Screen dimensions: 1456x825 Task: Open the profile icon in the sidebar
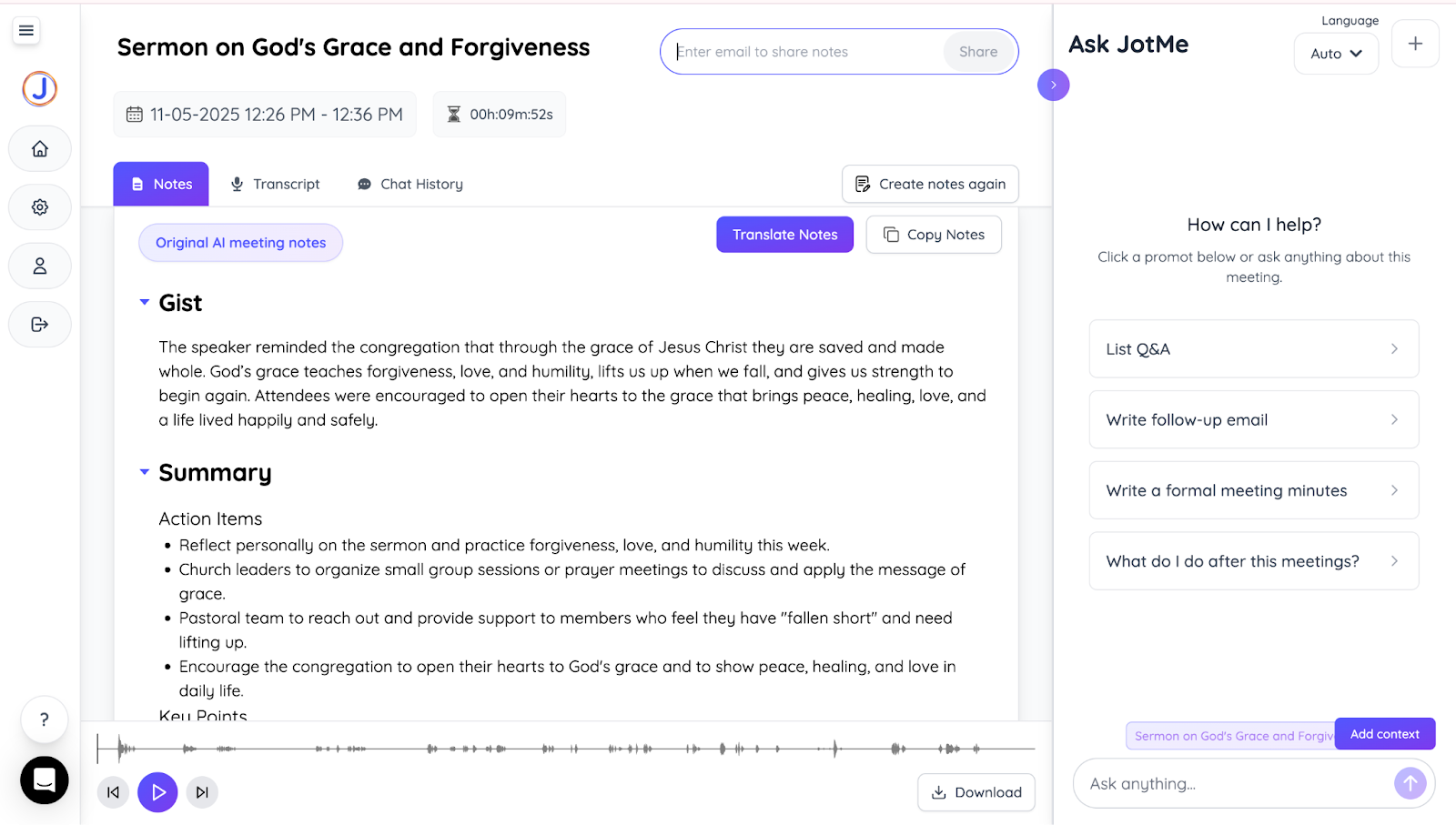click(x=39, y=266)
